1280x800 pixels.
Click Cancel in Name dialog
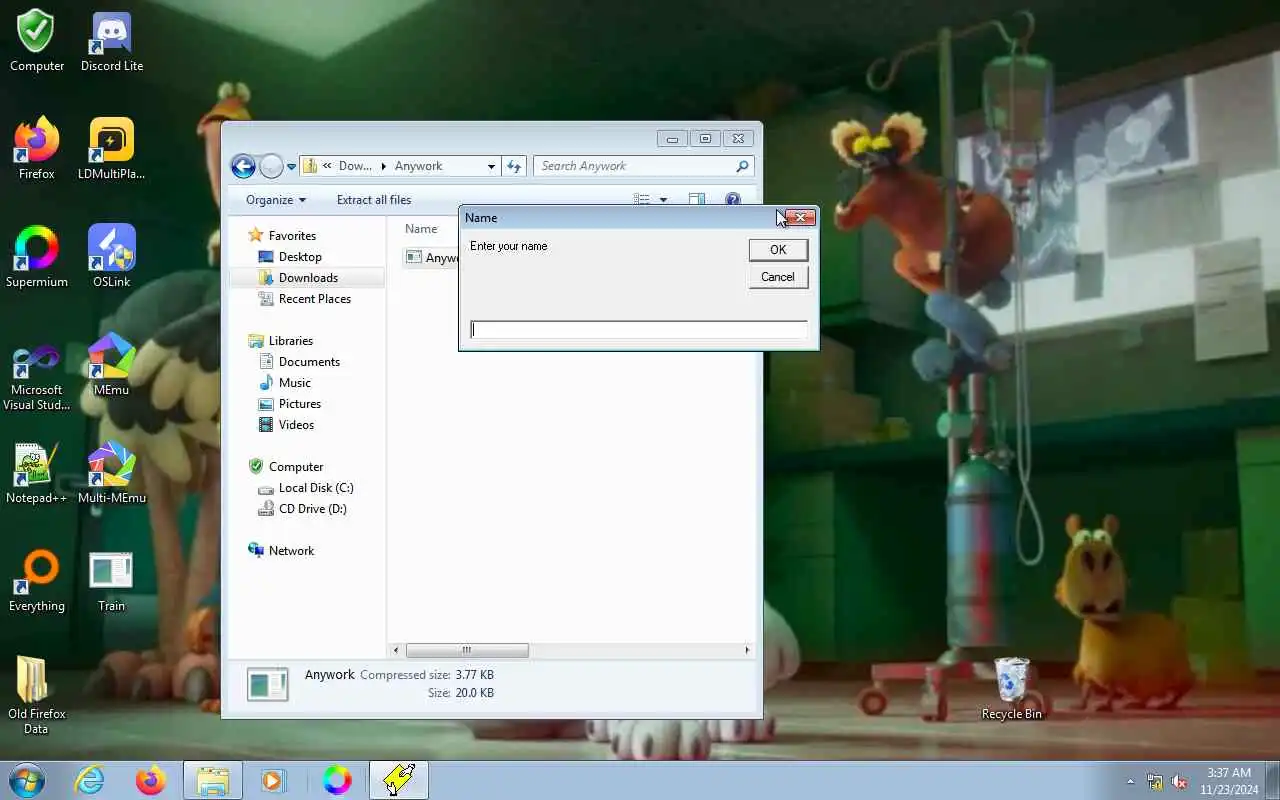click(x=778, y=277)
